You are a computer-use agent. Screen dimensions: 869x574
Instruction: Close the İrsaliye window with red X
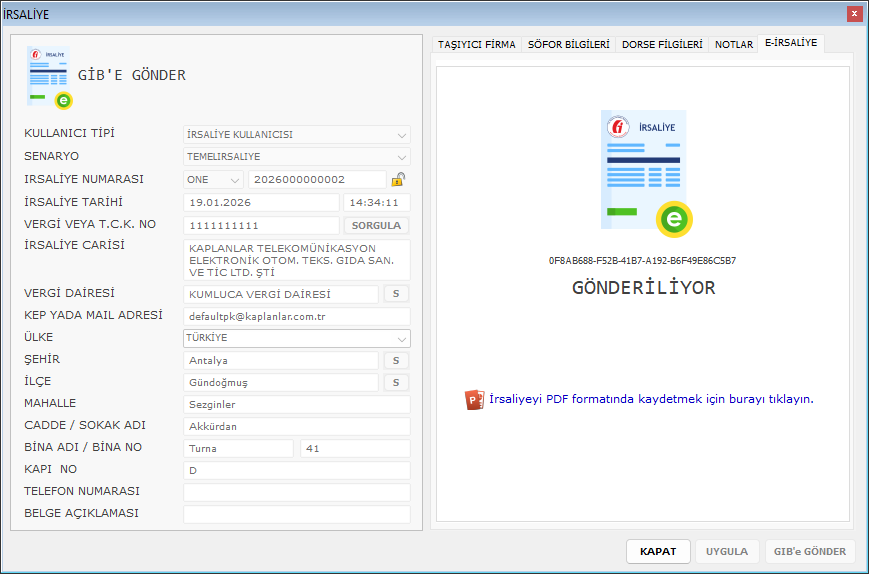tap(854, 14)
